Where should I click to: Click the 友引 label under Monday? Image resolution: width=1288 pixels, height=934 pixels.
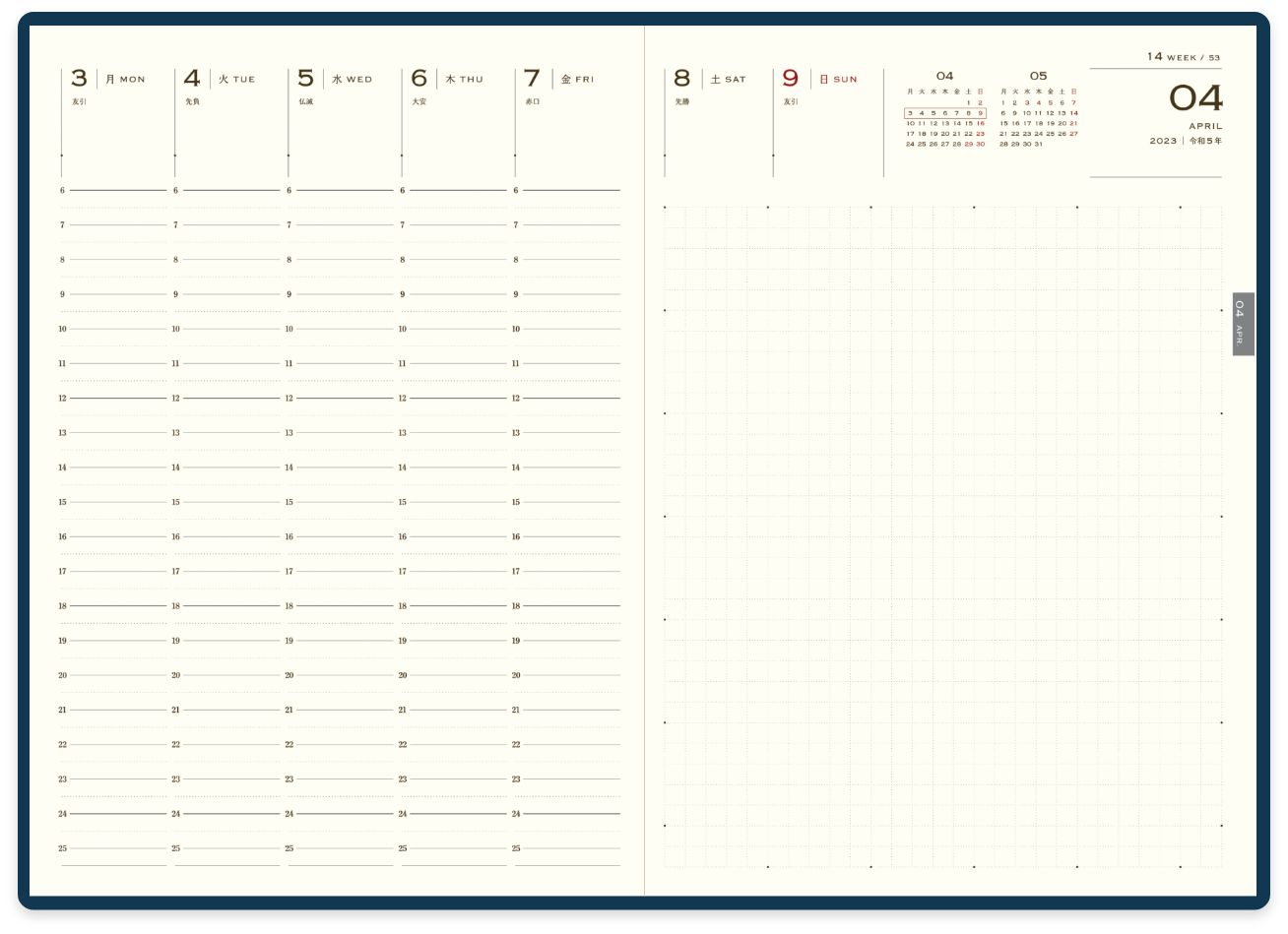pyautogui.click(x=79, y=101)
